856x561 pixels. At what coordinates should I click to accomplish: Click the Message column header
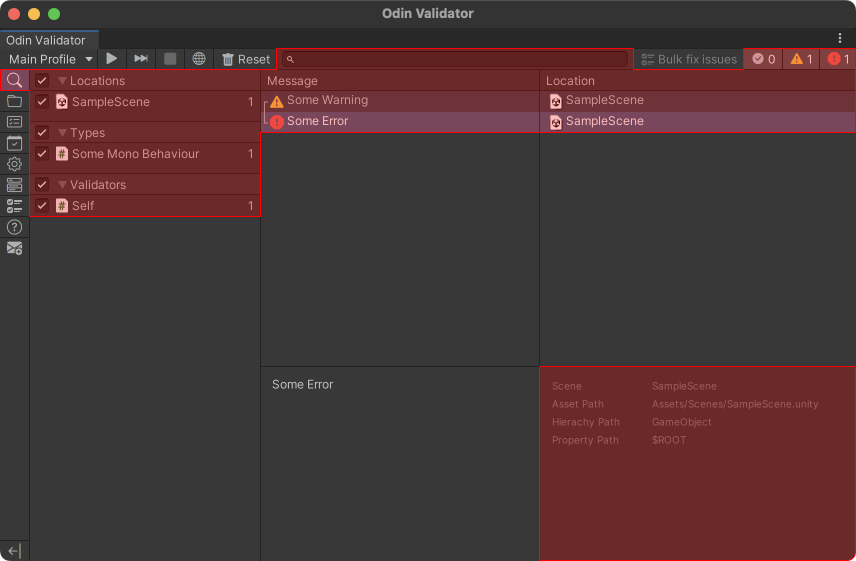(x=400, y=81)
